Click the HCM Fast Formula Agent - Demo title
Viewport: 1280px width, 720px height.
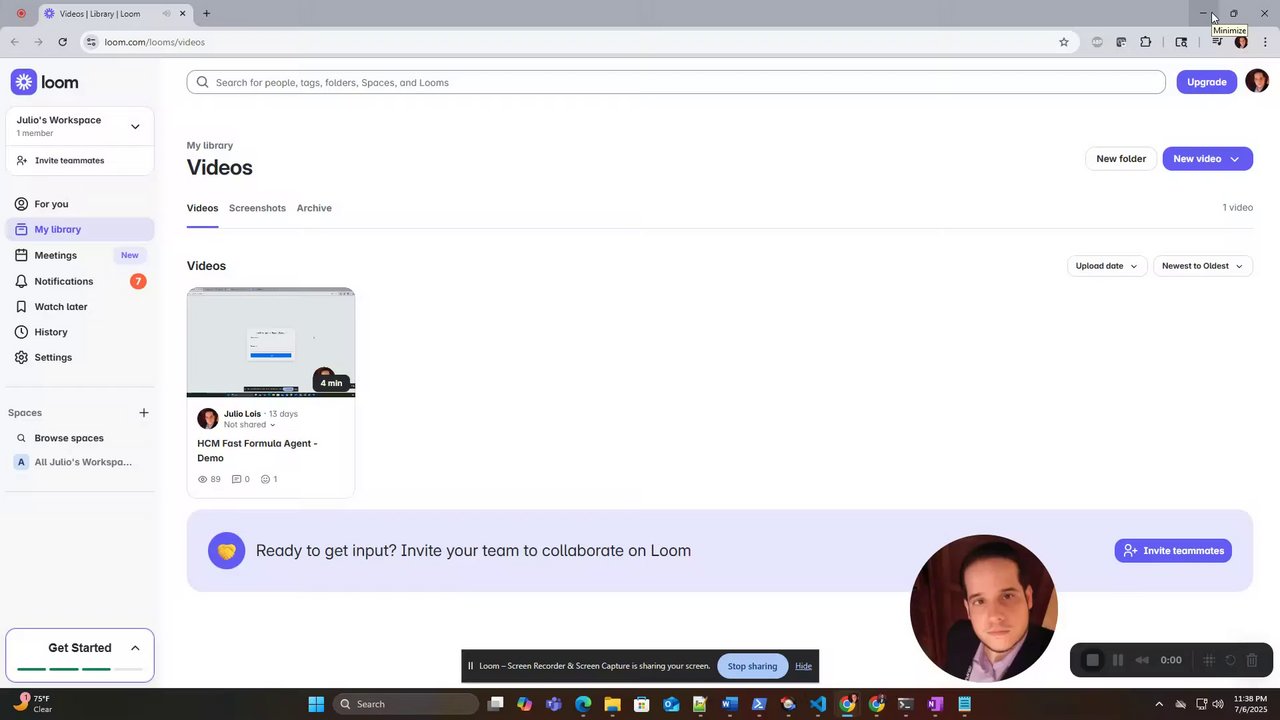(257, 451)
